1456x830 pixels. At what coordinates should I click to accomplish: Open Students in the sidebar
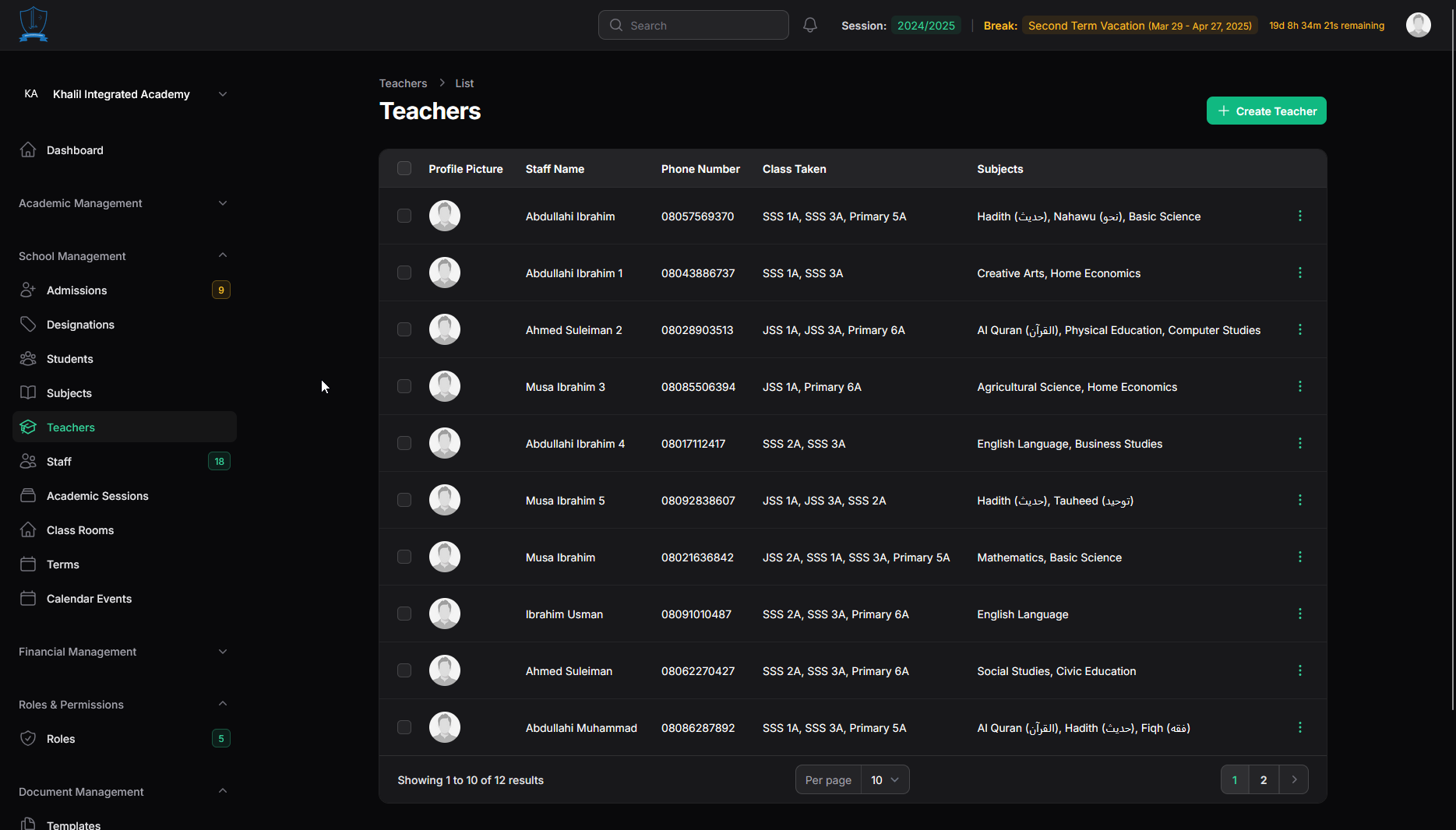69,359
